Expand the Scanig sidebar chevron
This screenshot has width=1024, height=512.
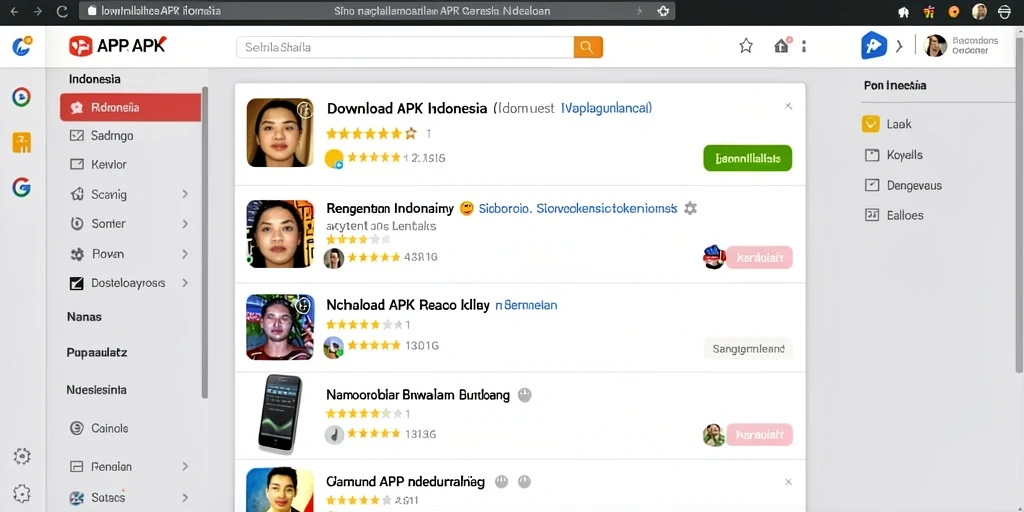(185, 194)
